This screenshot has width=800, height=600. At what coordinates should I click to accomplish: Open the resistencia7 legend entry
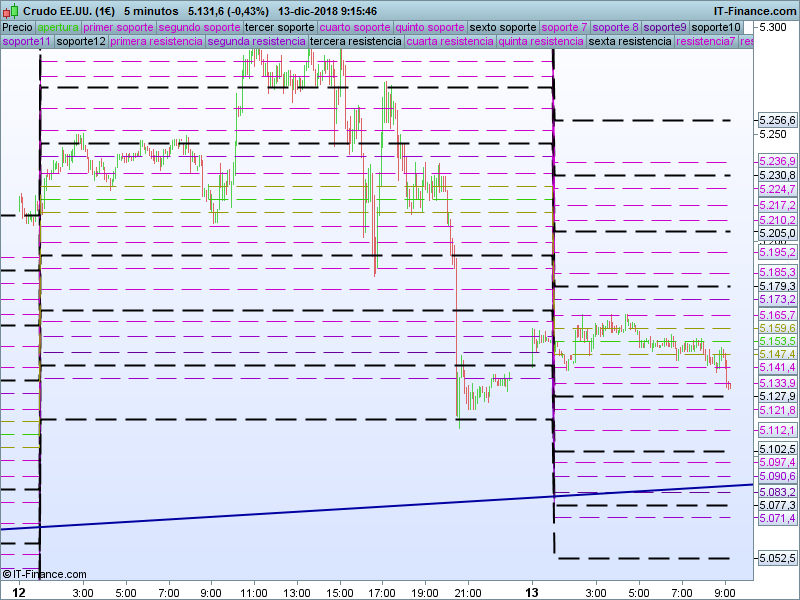(x=706, y=41)
